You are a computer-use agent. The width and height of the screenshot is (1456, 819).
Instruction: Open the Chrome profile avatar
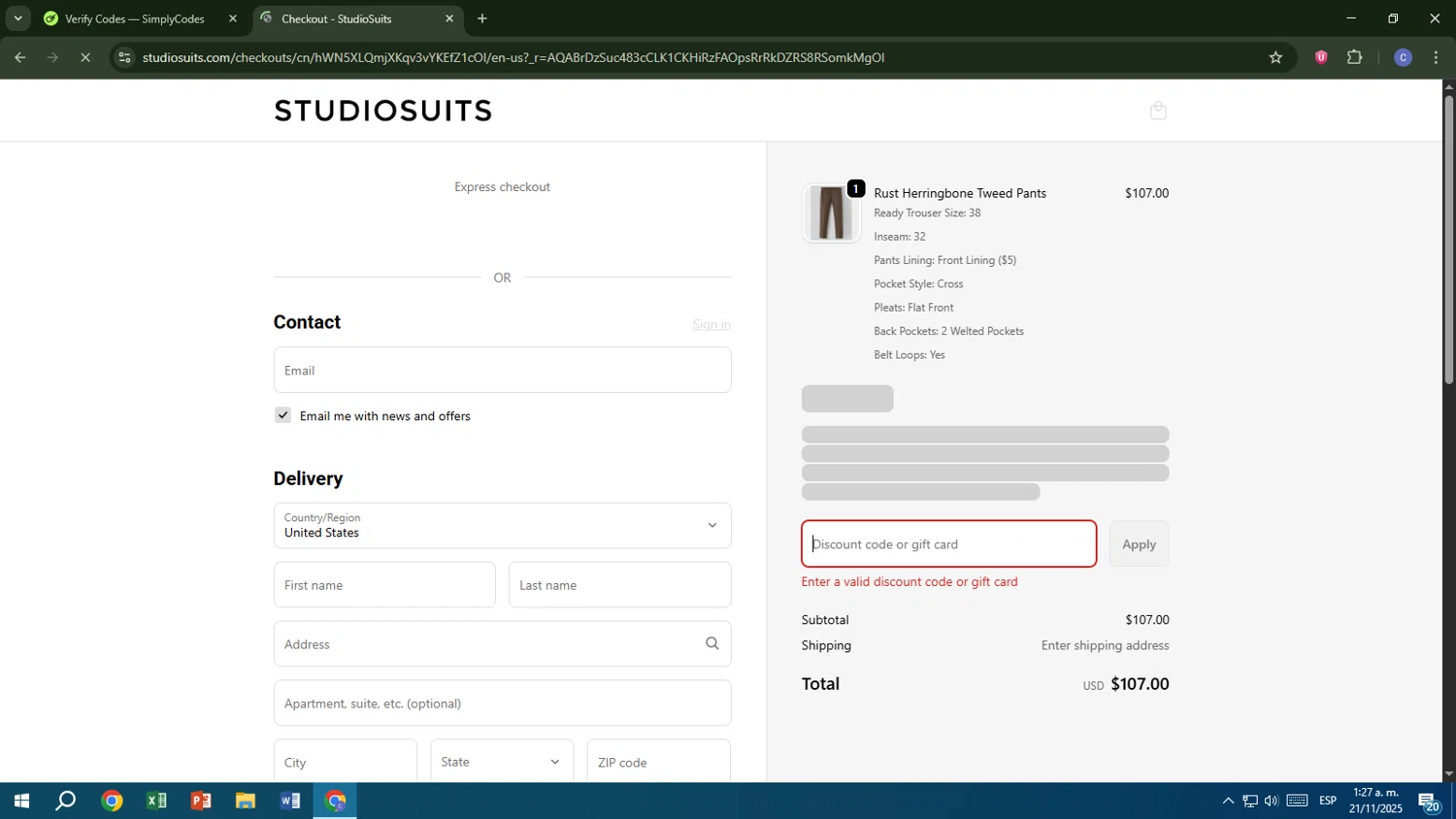[x=1403, y=57]
